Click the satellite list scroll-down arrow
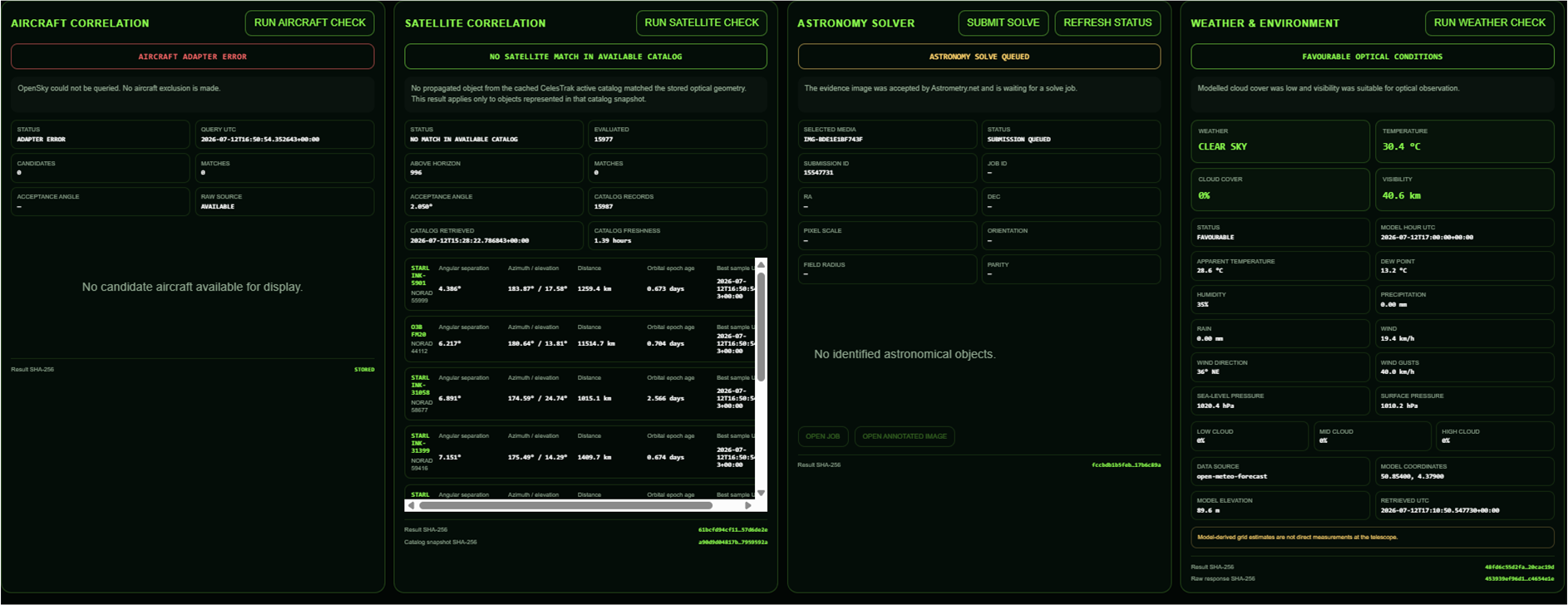Viewport: 1568px width, 605px height. 761,493
